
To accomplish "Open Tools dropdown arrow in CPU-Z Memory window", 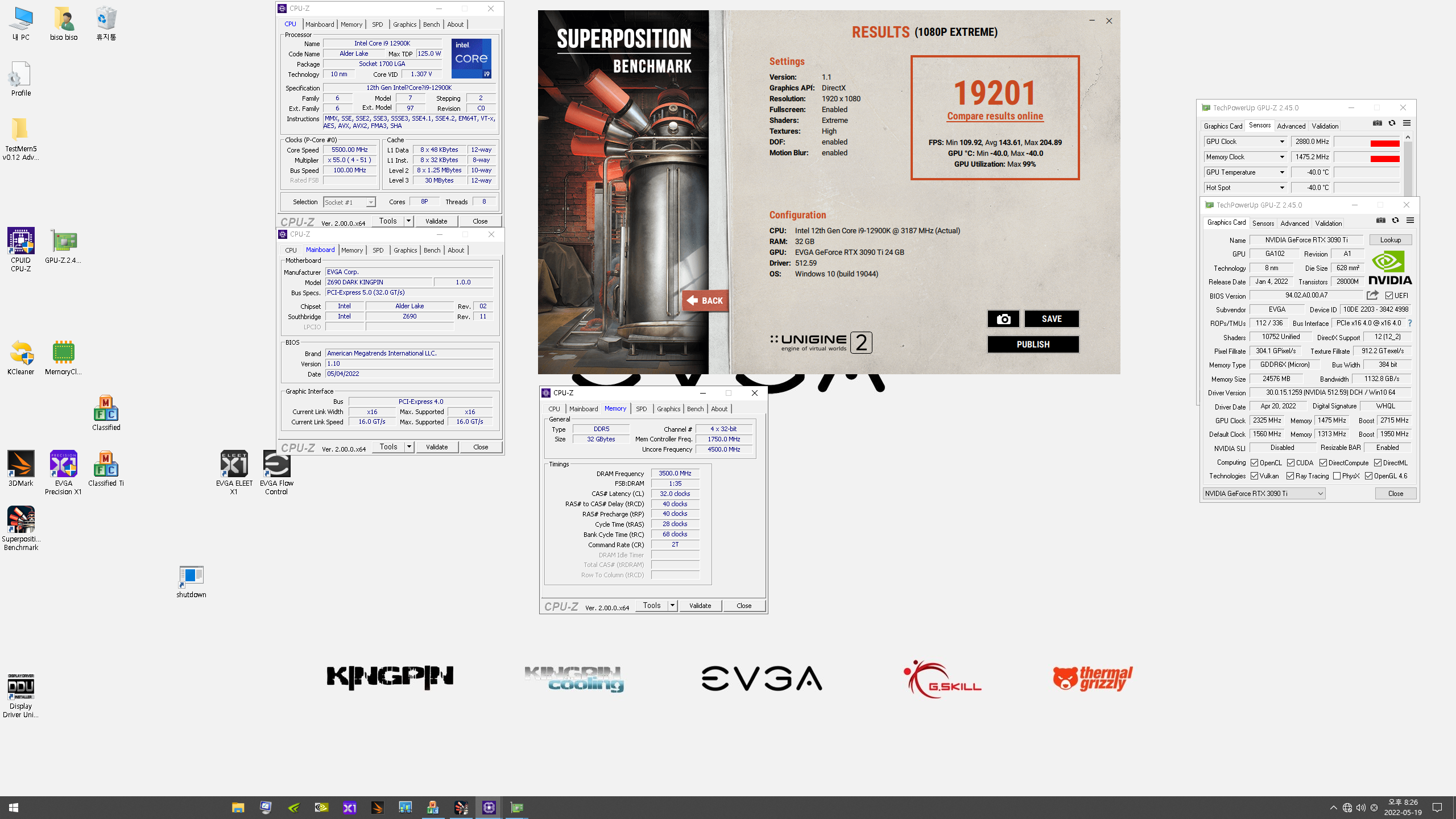I will [x=672, y=606].
